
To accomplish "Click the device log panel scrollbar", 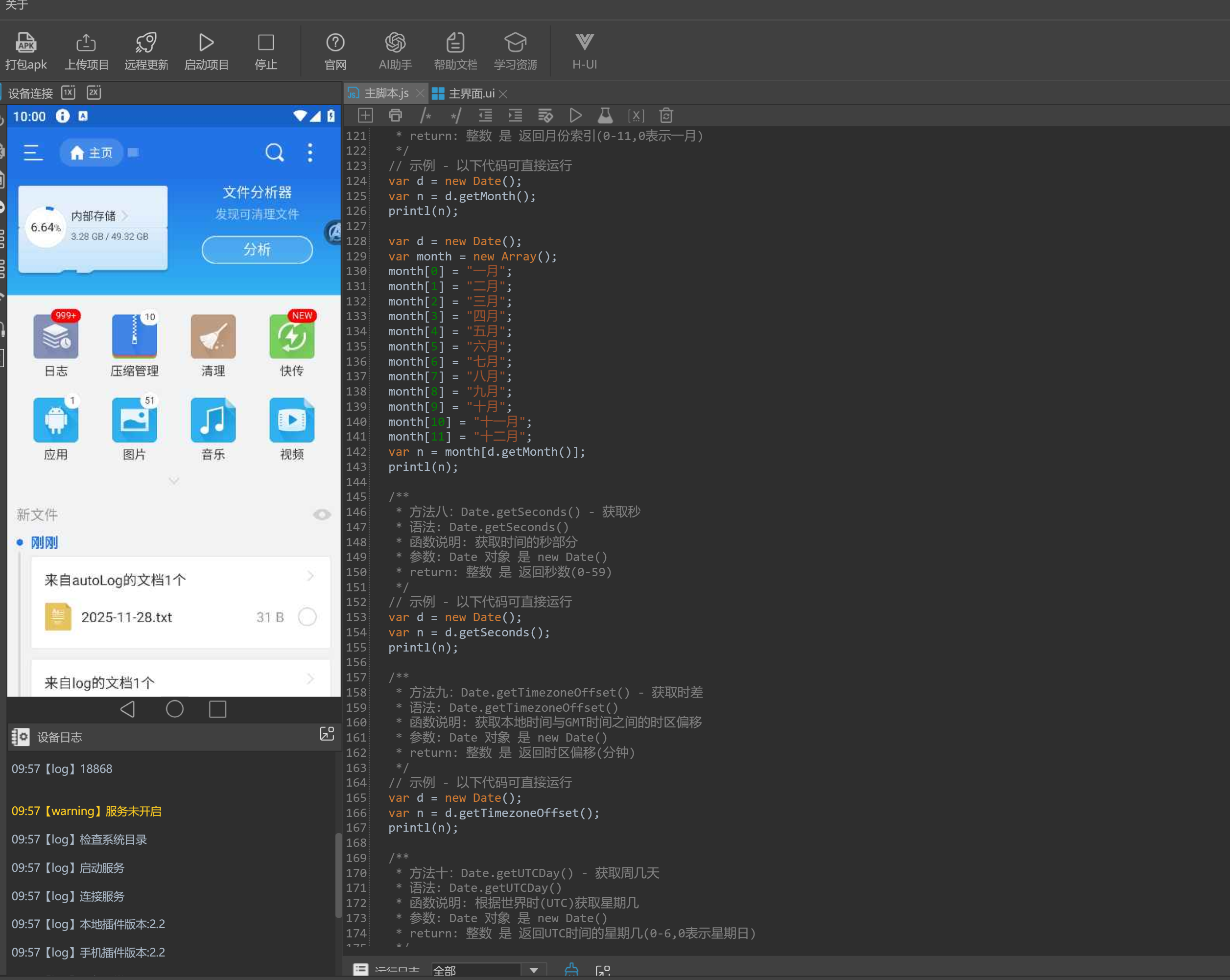I will pos(338,876).
